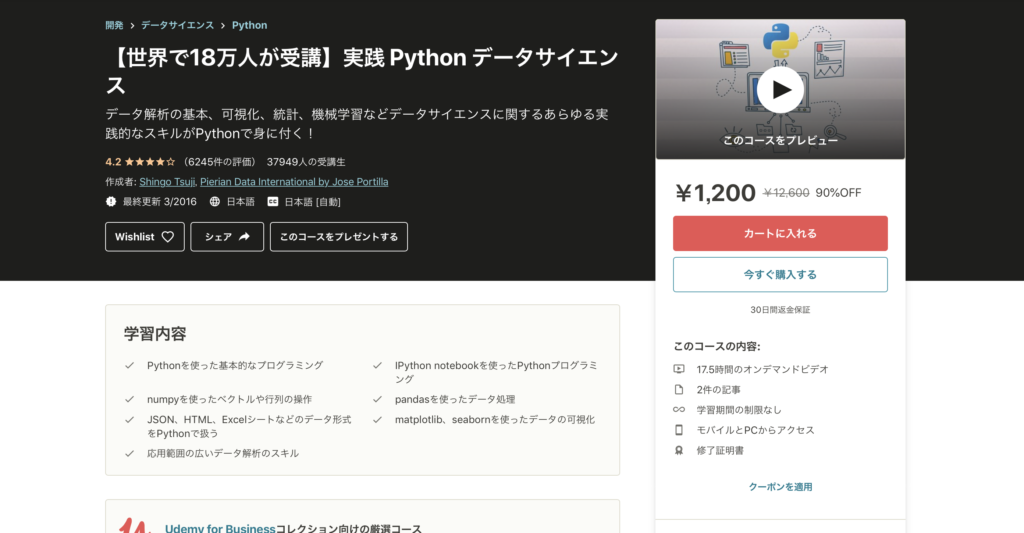Click the article document icon
Viewport: 1024px width, 533px height.
tap(679, 389)
